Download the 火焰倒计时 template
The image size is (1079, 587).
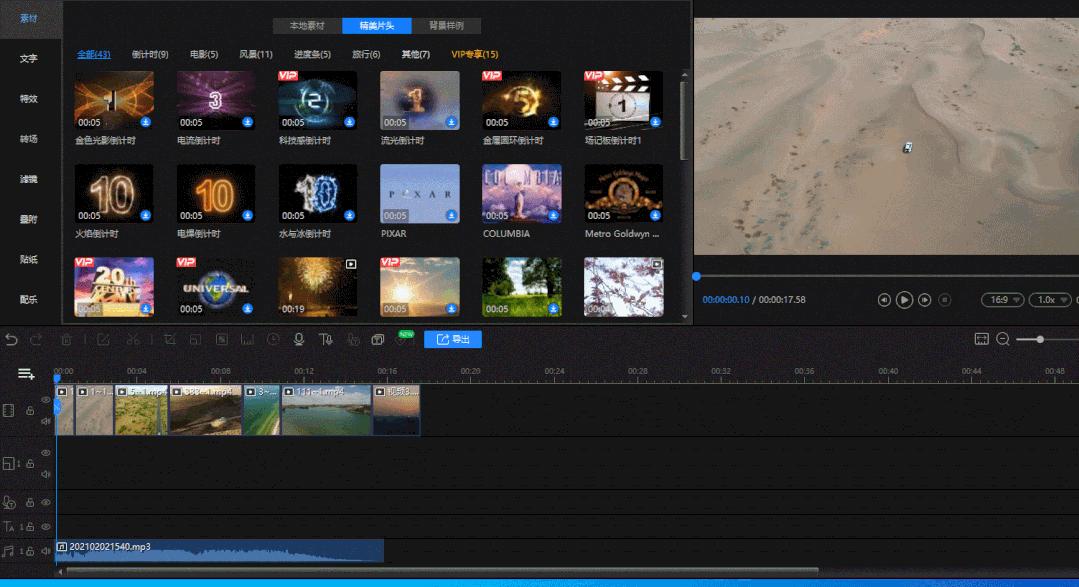[x=145, y=215]
